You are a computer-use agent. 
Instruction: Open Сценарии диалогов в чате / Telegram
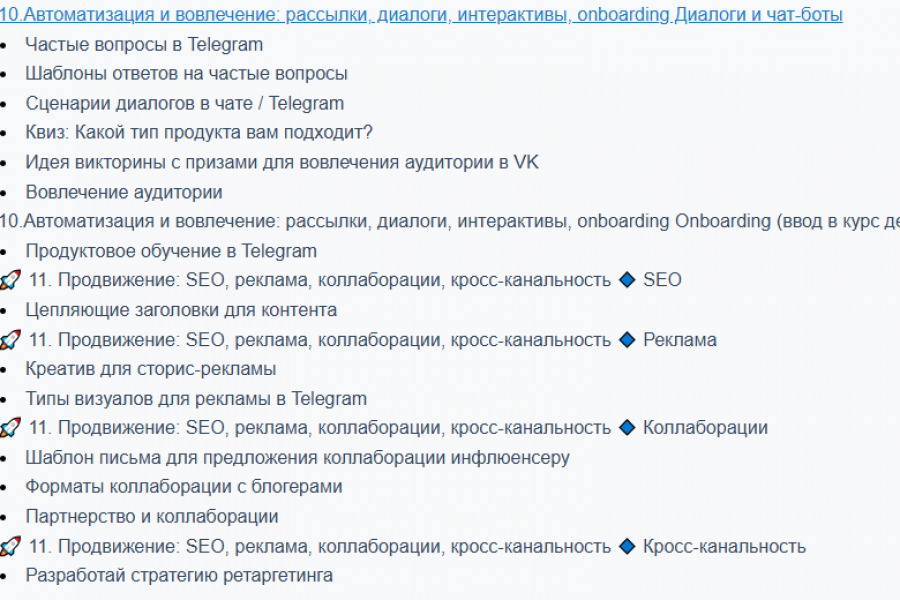[184, 103]
